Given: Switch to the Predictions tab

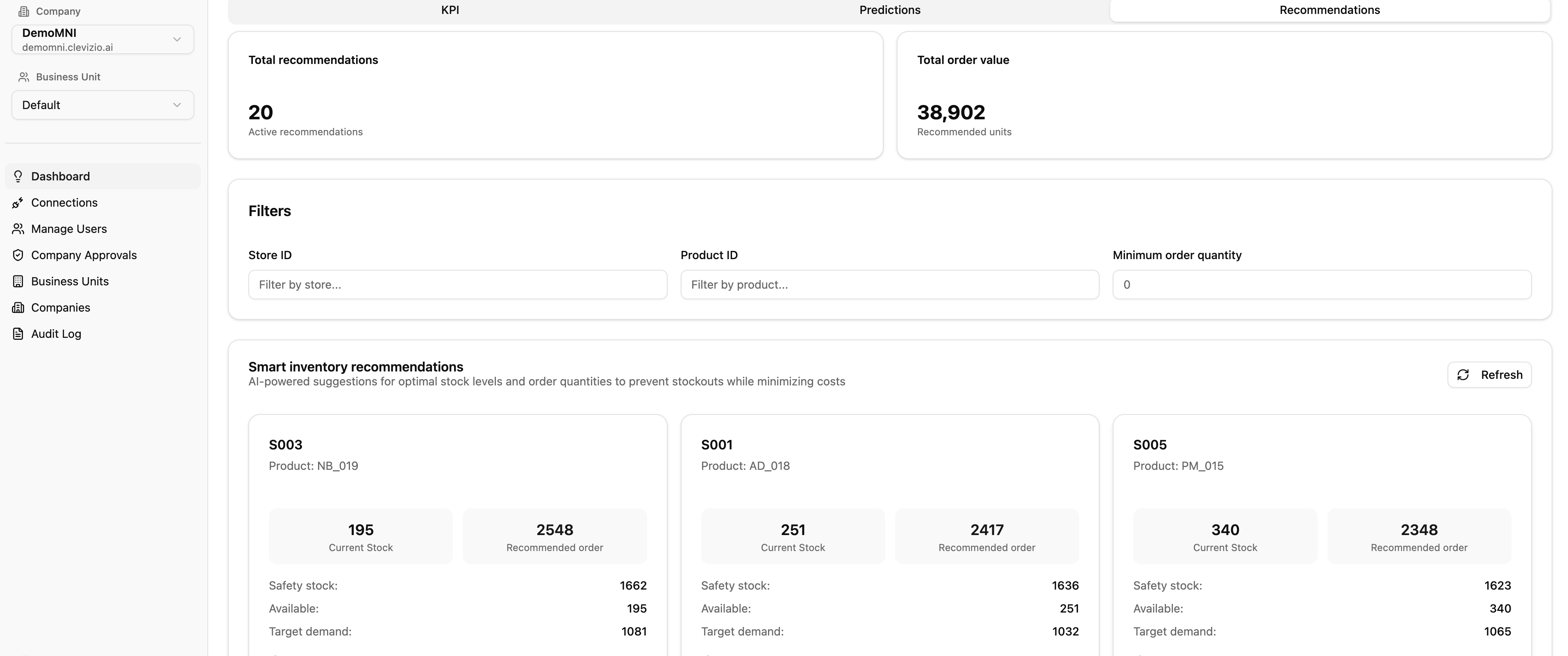Looking at the screenshot, I should (889, 10).
